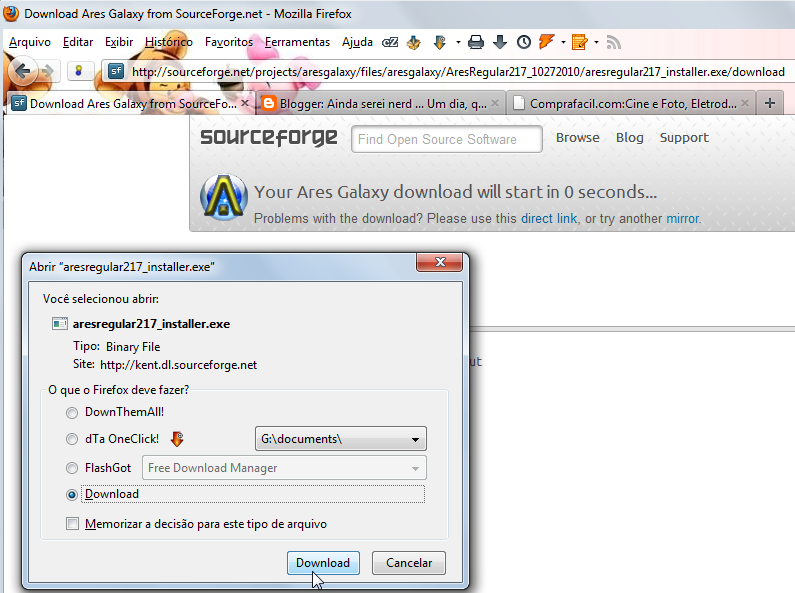Click the RSS feed toolbar icon
Screen dimensions: 795x593
(613, 43)
